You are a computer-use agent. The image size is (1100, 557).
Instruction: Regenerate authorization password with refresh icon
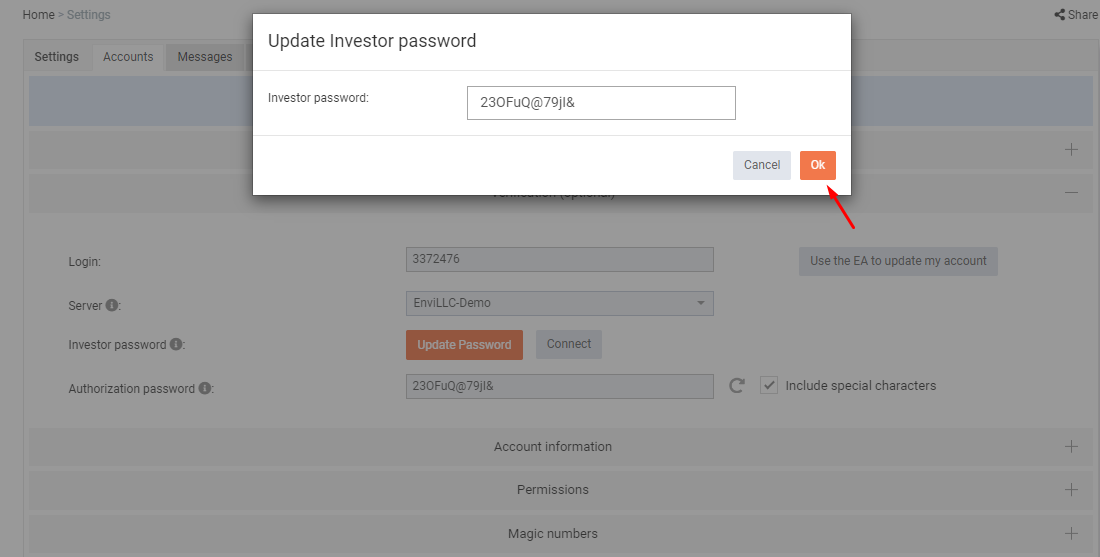(x=736, y=385)
